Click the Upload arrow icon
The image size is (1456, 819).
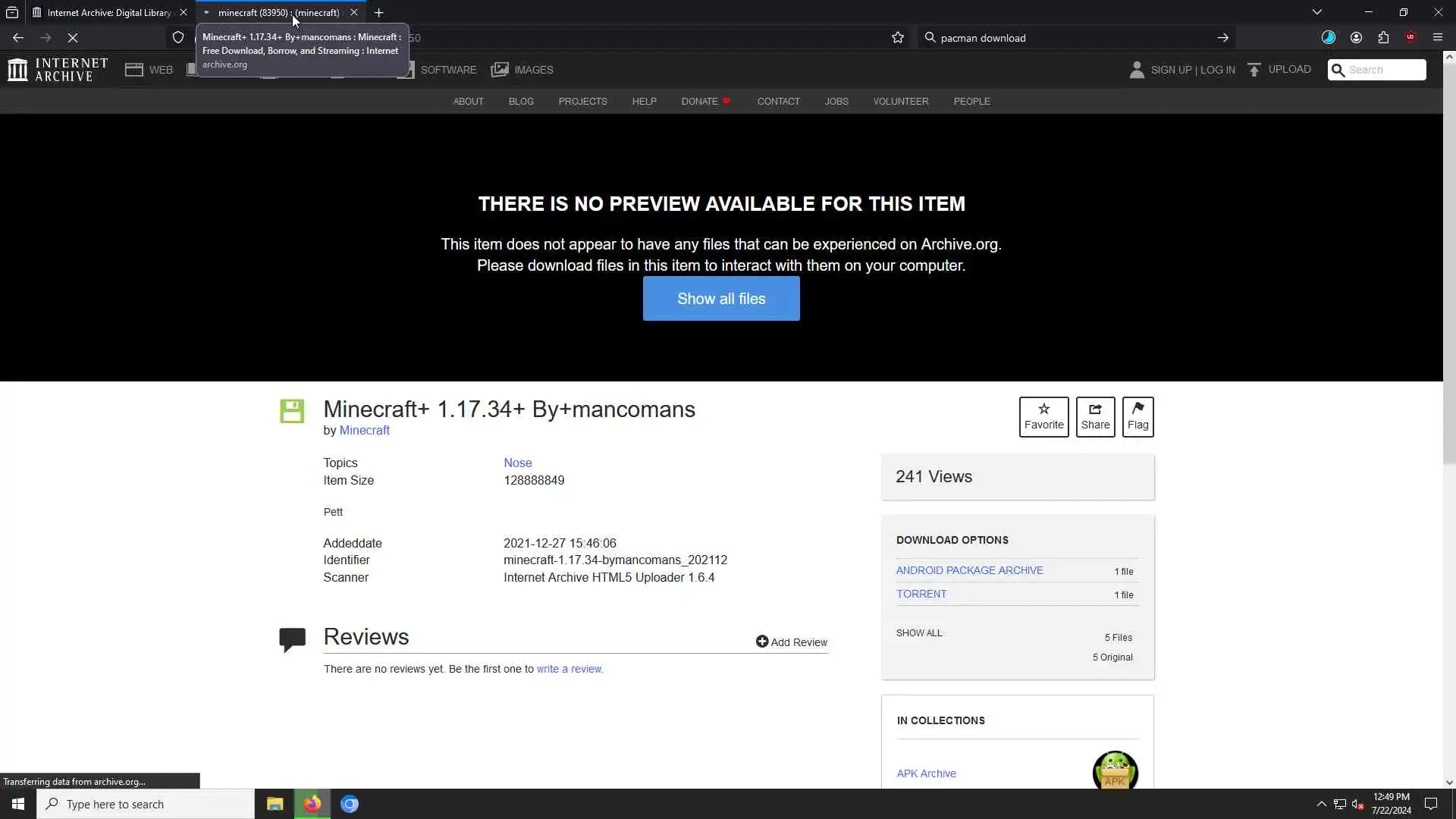[1254, 70]
